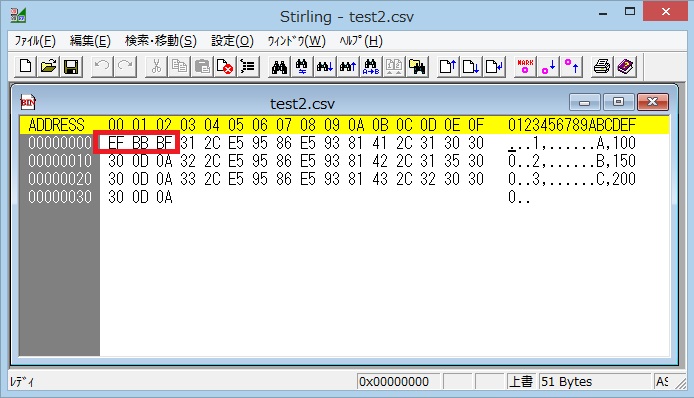Screen dimensions: 694x398
Task: Go to previous mark, up arrow icon
Action: click(571, 67)
